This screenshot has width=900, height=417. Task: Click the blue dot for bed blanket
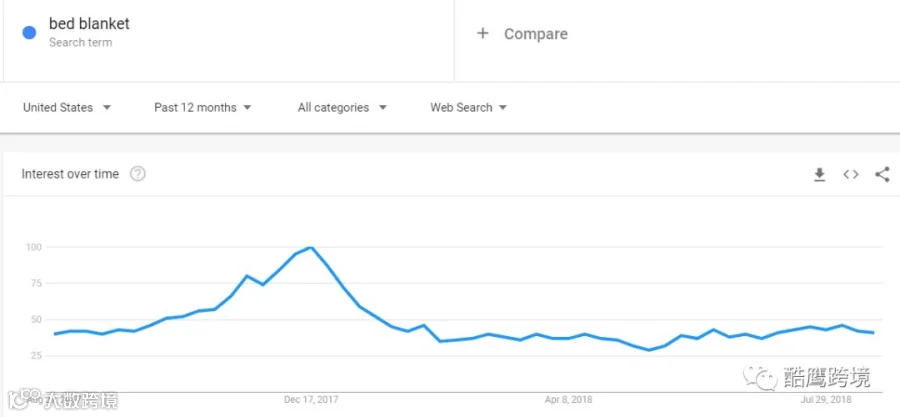coord(29,33)
